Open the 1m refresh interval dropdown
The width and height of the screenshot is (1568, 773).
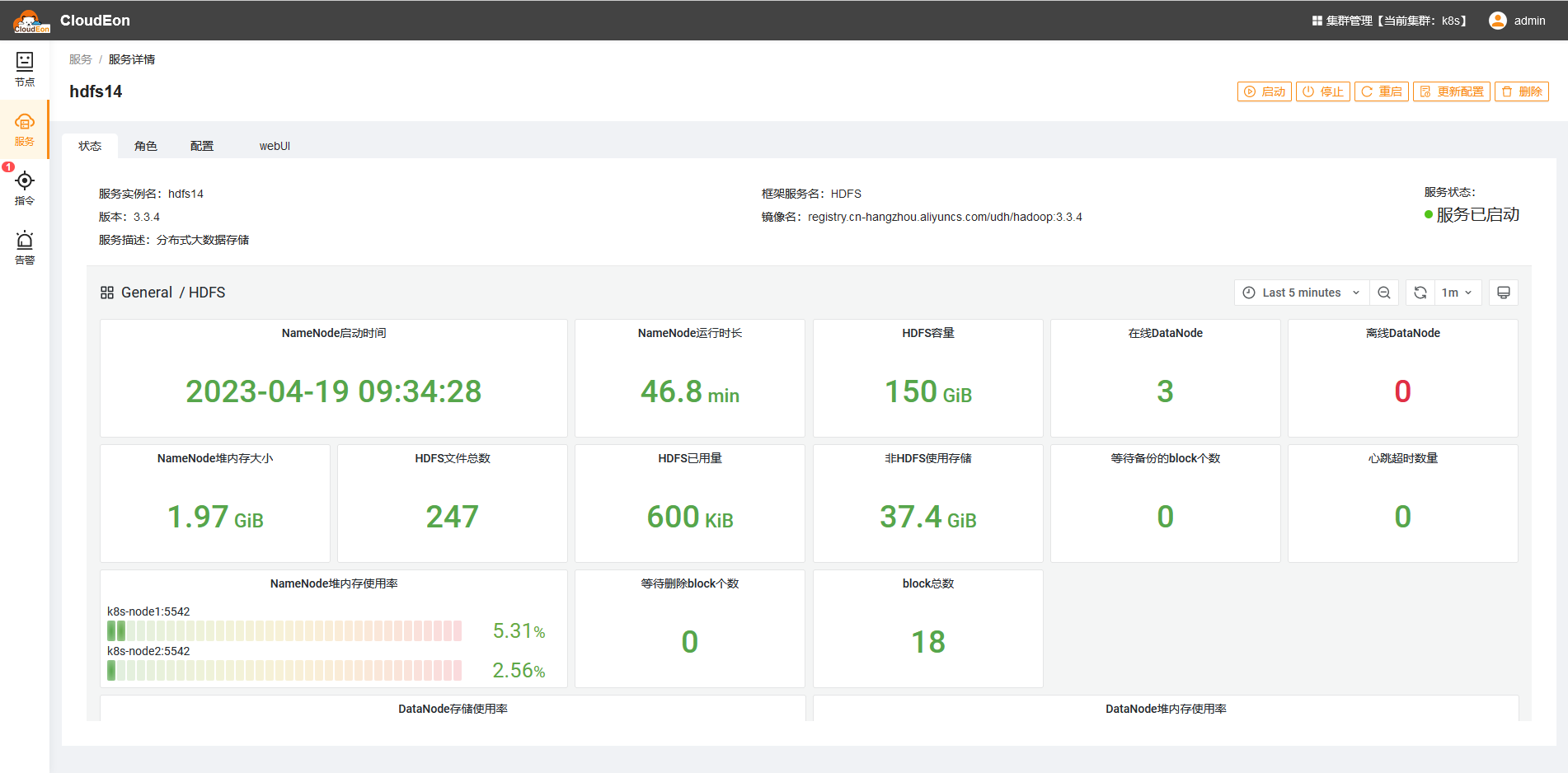1457,293
